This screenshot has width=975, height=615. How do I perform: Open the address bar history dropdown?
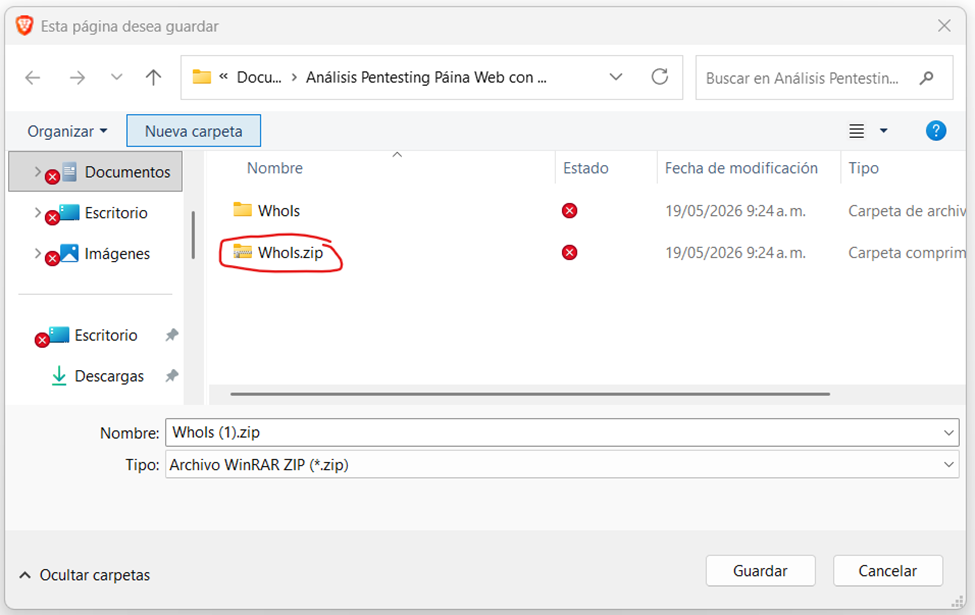tap(616, 77)
